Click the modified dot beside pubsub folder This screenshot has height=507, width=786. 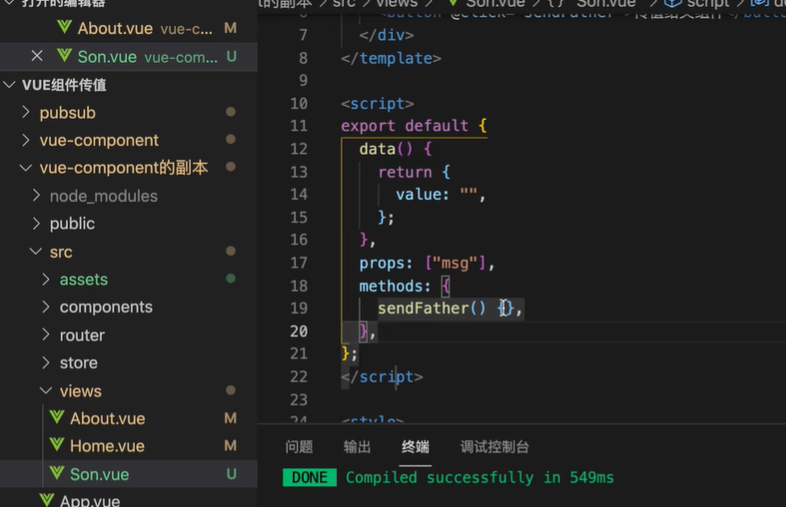[x=231, y=112]
